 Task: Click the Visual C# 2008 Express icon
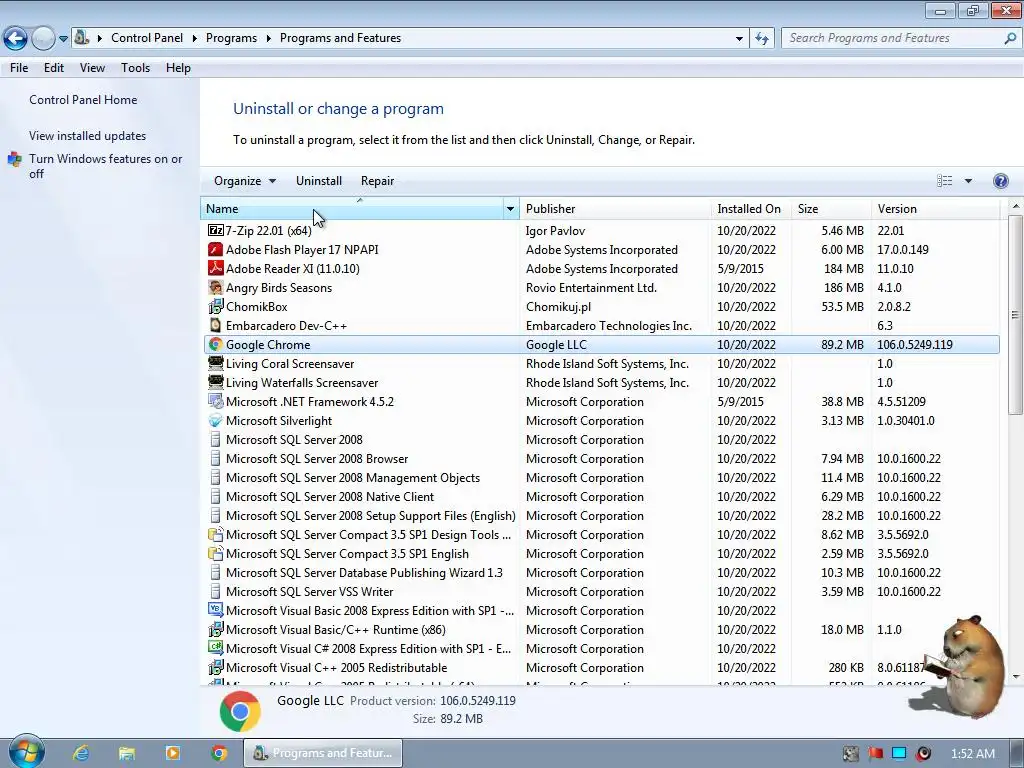[x=216, y=648]
